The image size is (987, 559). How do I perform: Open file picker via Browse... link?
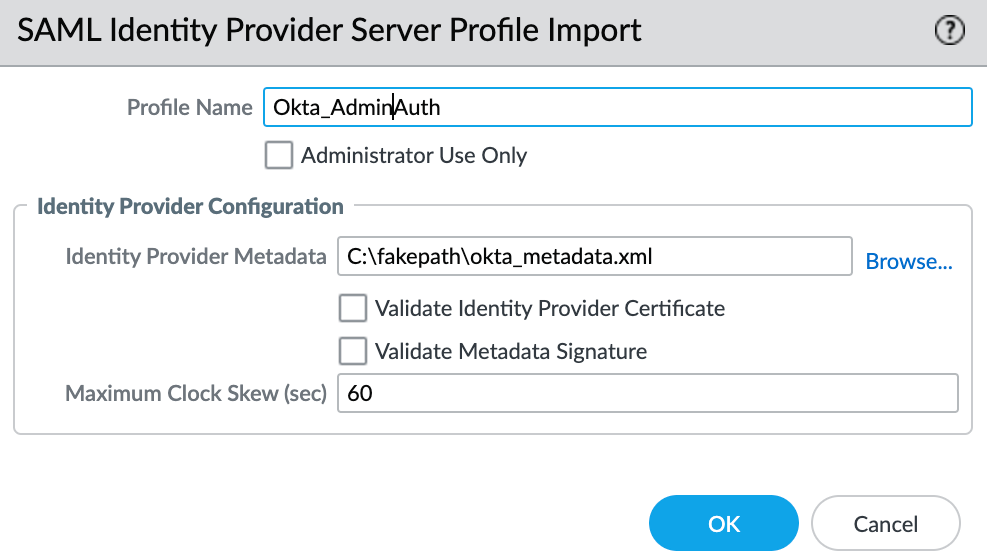[x=908, y=261]
